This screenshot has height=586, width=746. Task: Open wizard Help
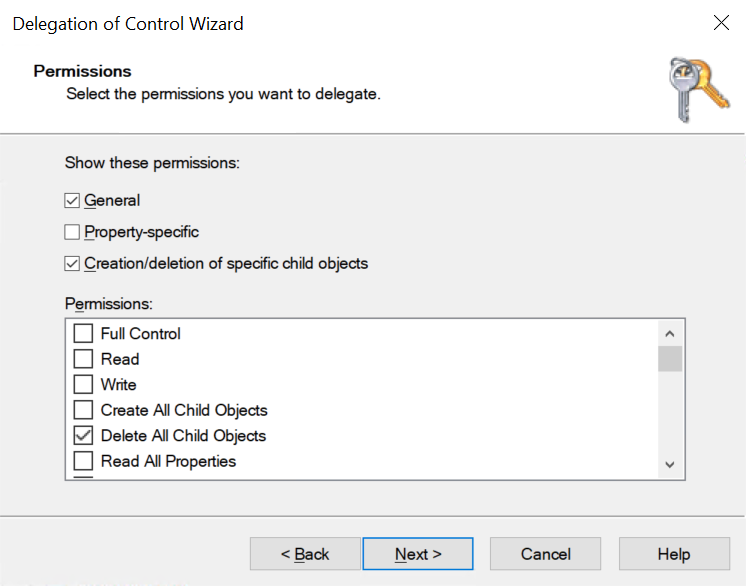coord(673,554)
